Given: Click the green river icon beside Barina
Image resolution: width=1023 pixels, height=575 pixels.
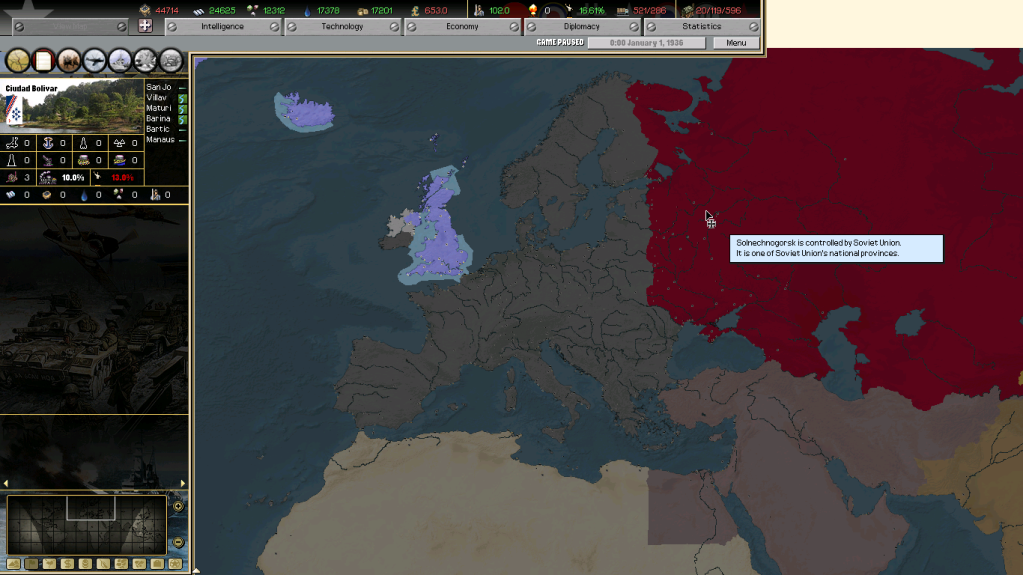Looking at the screenshot, I should click(x=183, y=119).
